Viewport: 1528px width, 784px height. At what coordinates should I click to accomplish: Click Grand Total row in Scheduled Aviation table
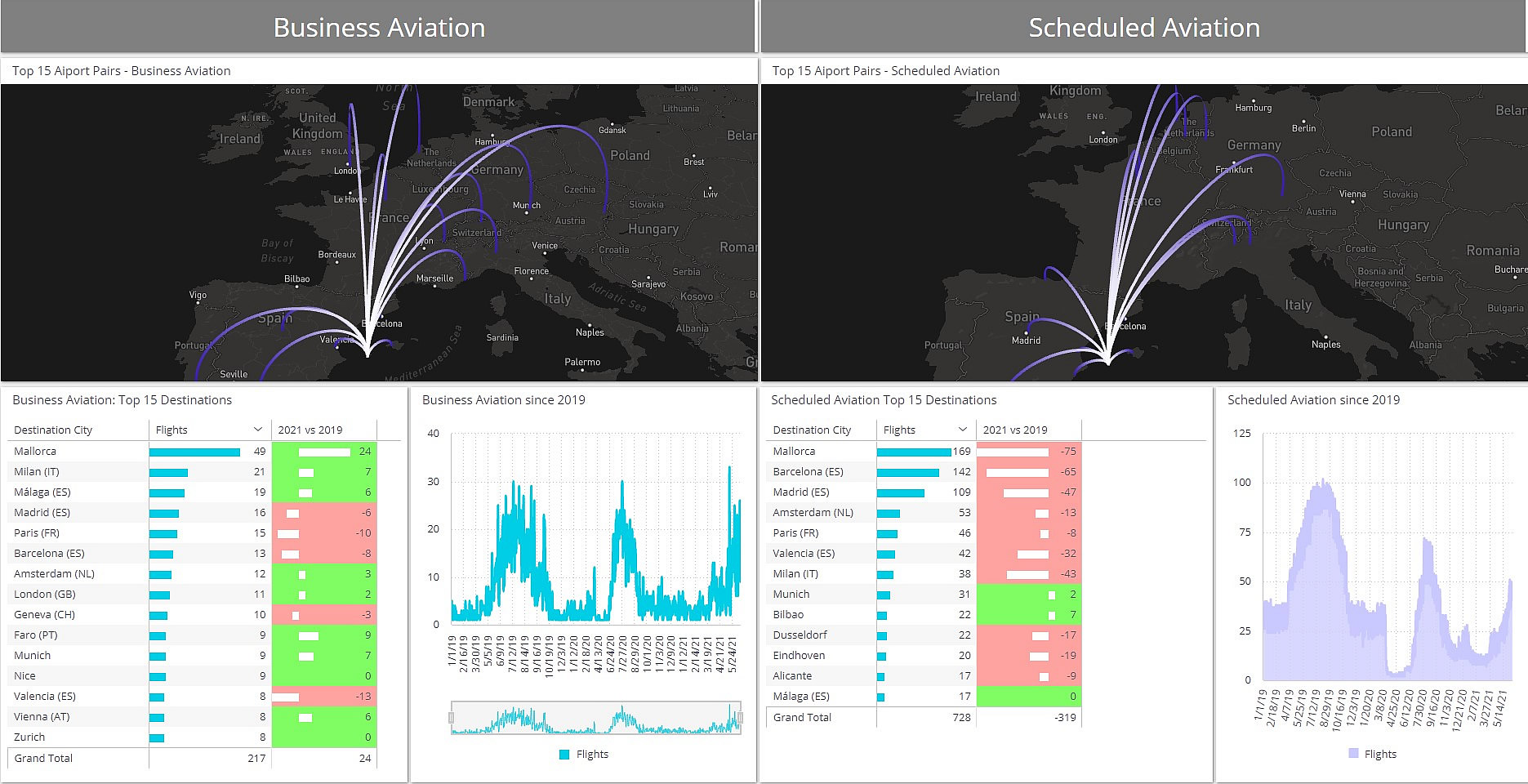click(924, 717)
